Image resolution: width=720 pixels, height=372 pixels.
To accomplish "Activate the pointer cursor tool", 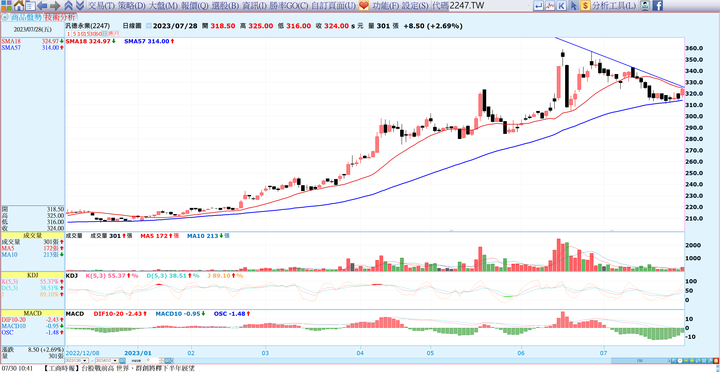I will [x=574, y=6].
